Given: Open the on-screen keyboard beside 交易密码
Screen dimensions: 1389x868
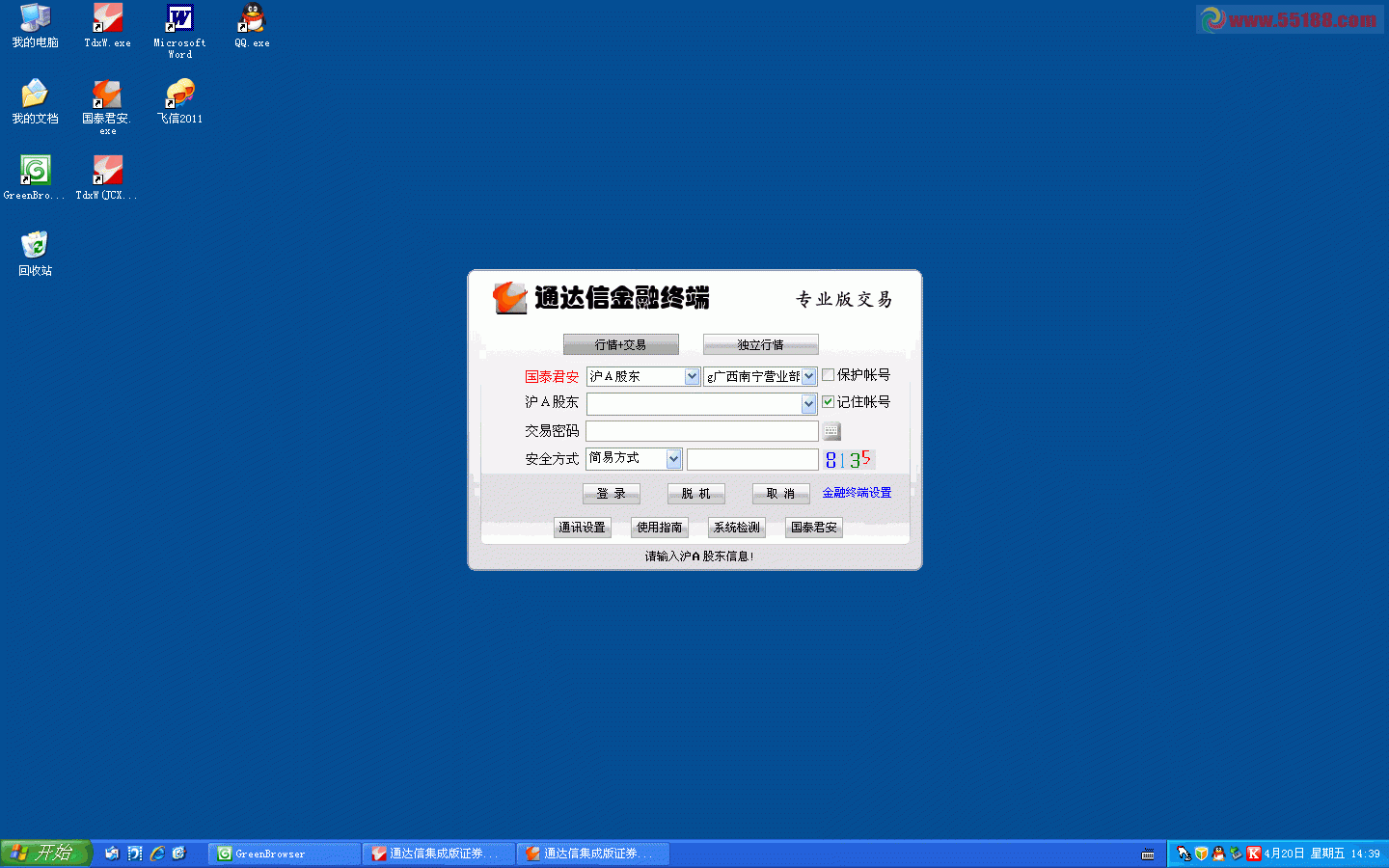Looking at the screenshot, I should pos(831,431).
